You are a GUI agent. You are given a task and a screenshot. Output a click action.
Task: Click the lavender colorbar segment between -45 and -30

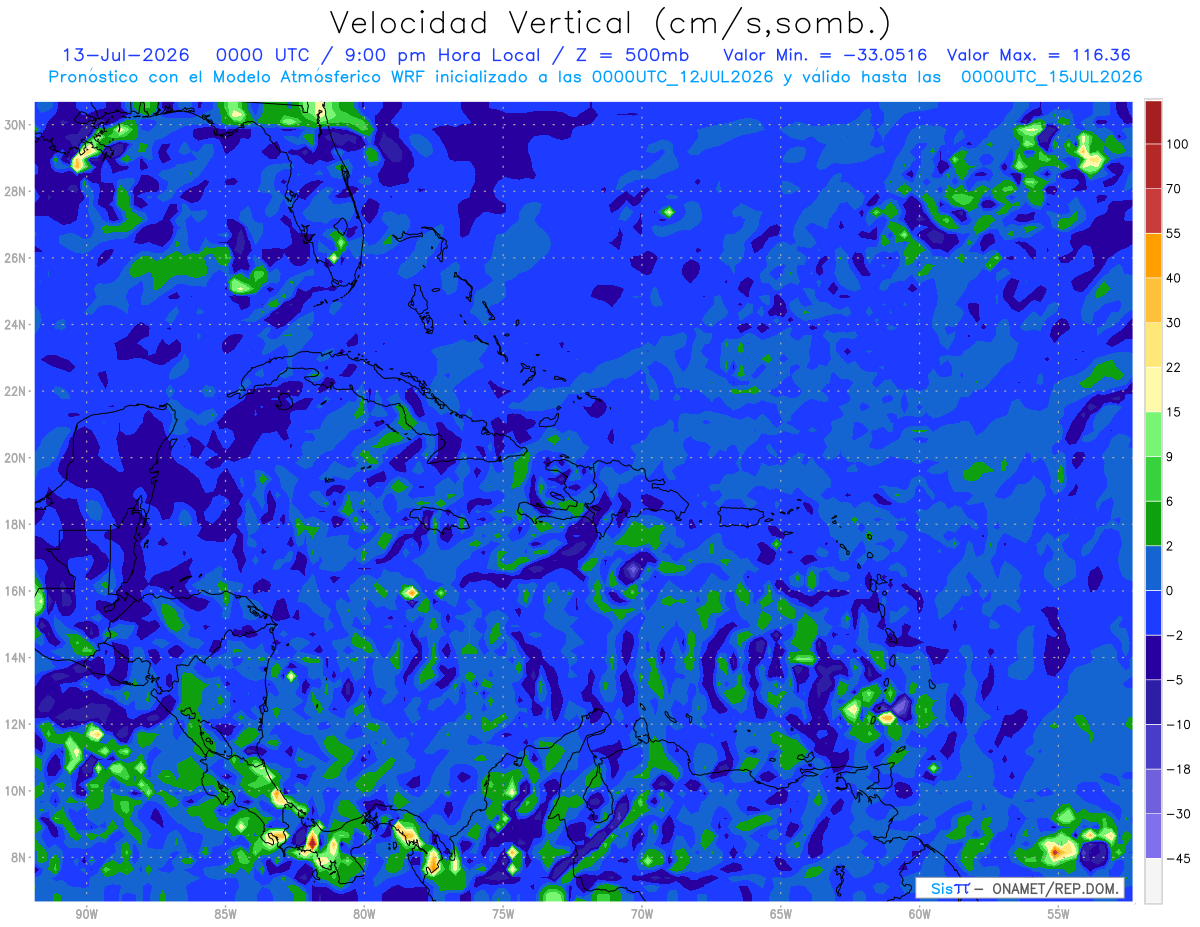[x=1153, y=836]
